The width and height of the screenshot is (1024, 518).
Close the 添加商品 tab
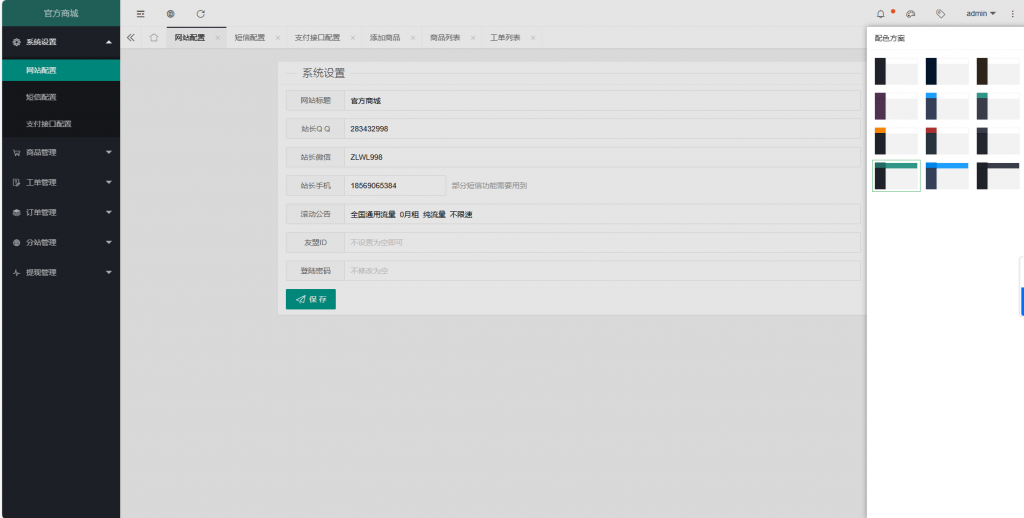[x=413, y=38]
